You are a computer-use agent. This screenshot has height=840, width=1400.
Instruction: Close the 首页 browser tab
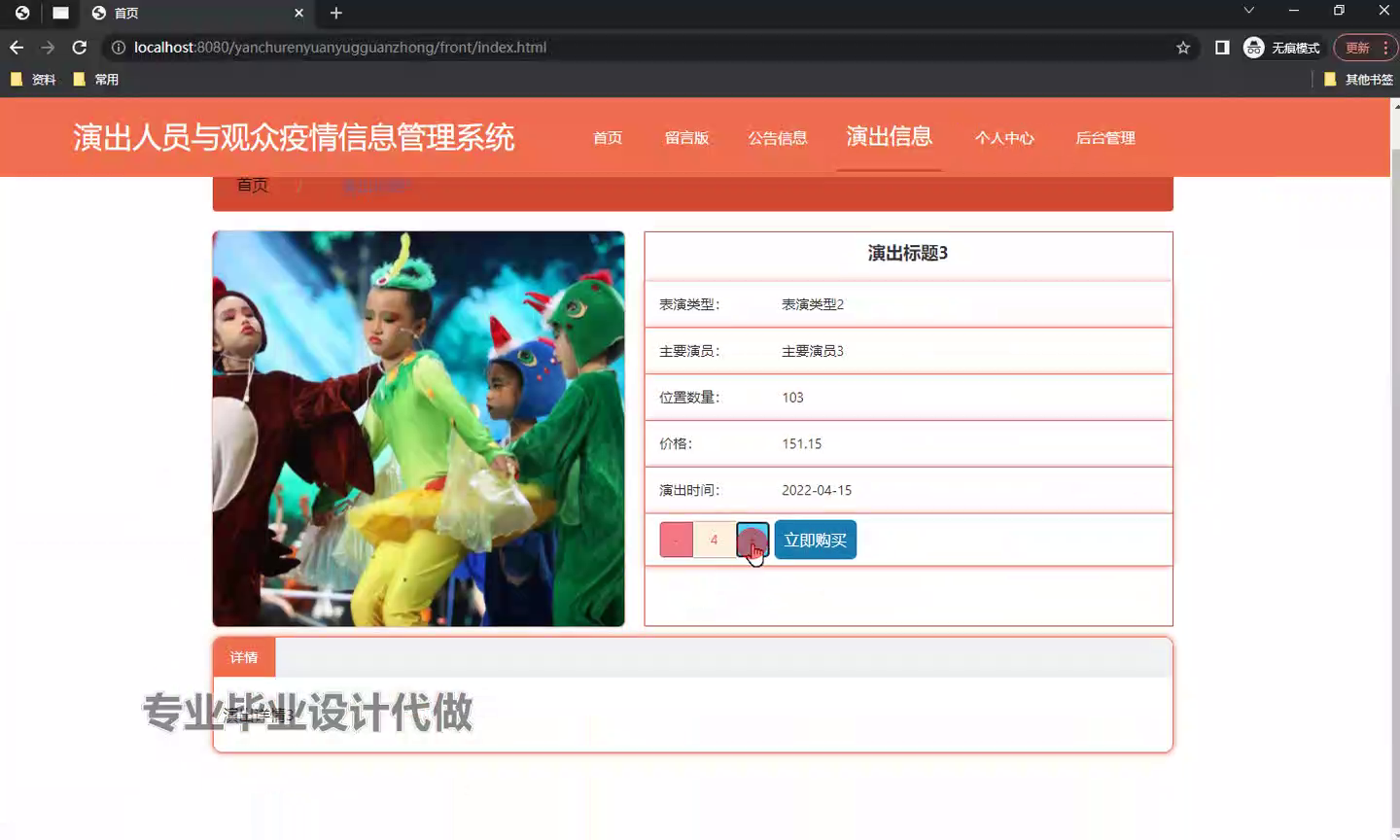pyautogui.click(x=298, y=13)
